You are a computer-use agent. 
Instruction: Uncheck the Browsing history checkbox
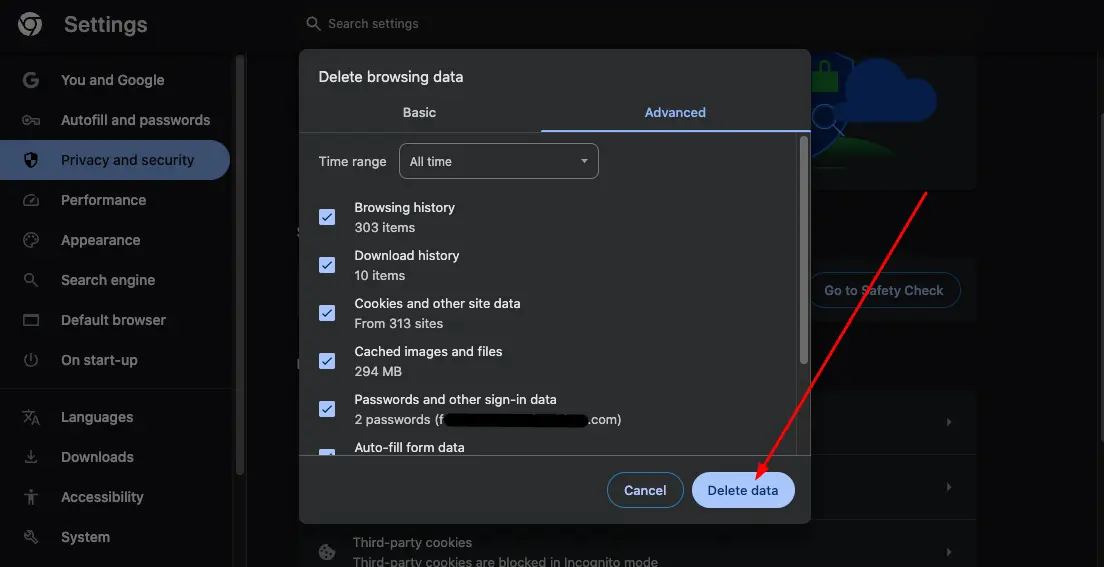pos(327,217)
